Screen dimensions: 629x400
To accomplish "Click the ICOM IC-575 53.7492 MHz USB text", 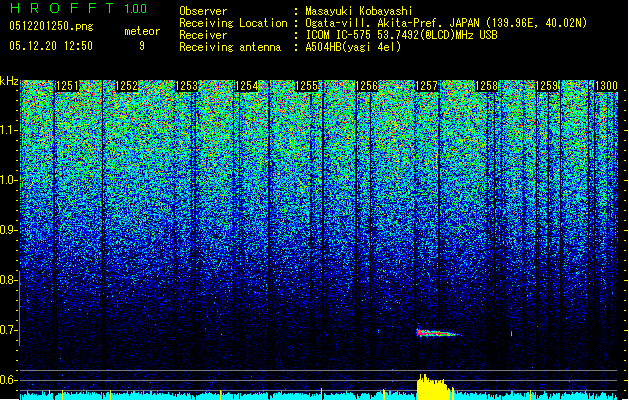I will (x=401, y=35).
